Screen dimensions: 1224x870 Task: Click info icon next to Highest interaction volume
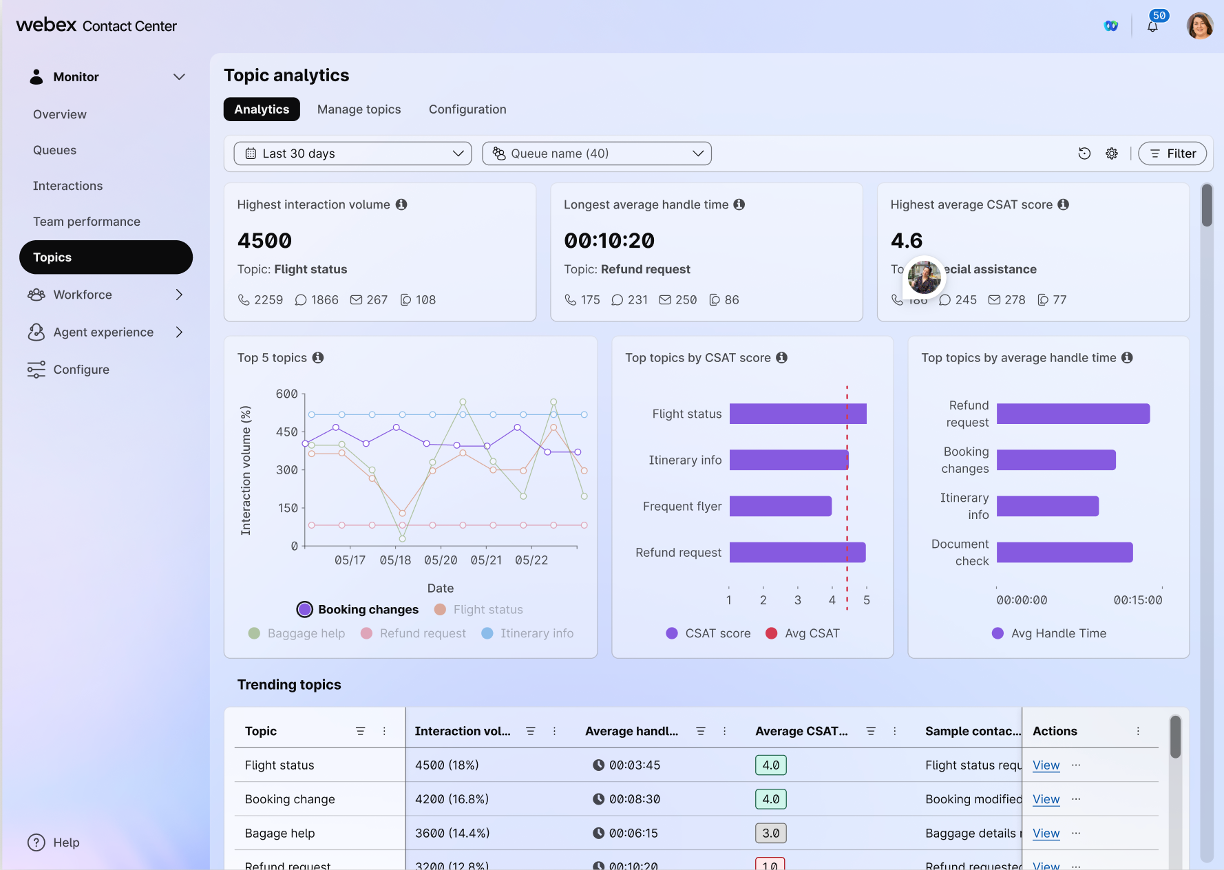[401, 205]
